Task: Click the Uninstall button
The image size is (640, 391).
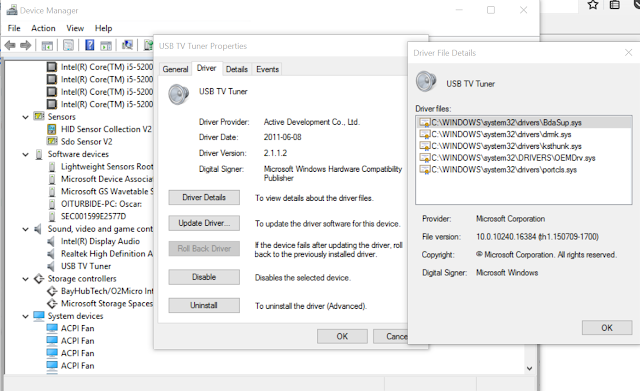Action: [204, 305]
